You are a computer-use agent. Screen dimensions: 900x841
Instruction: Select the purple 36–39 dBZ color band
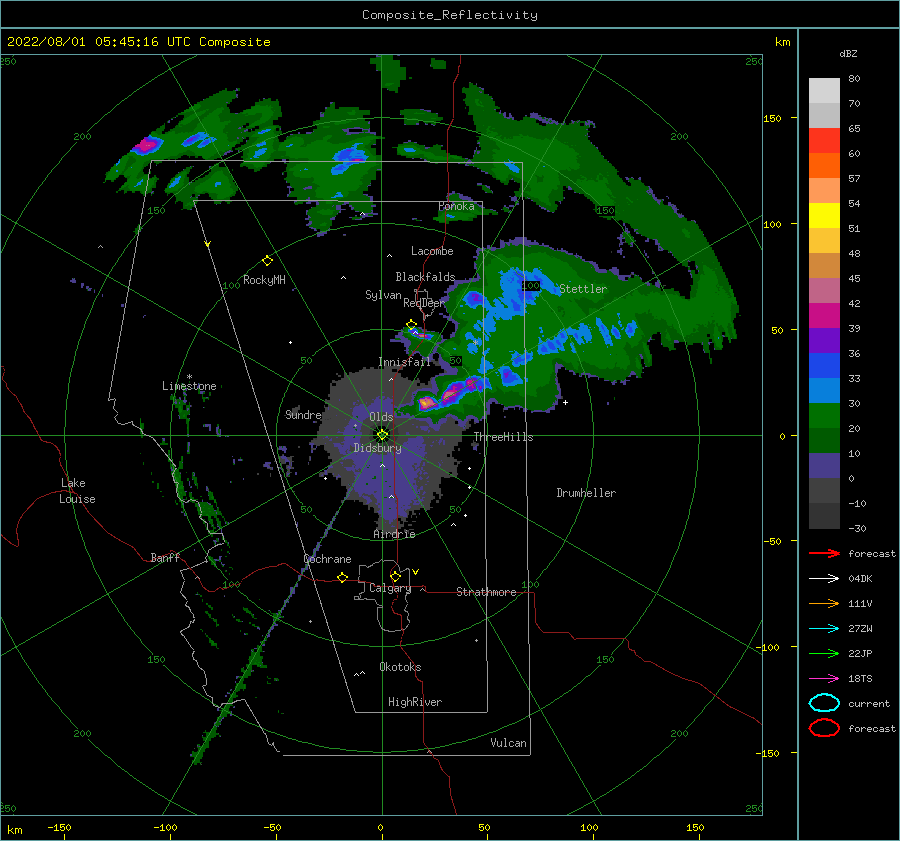point(824,341)
